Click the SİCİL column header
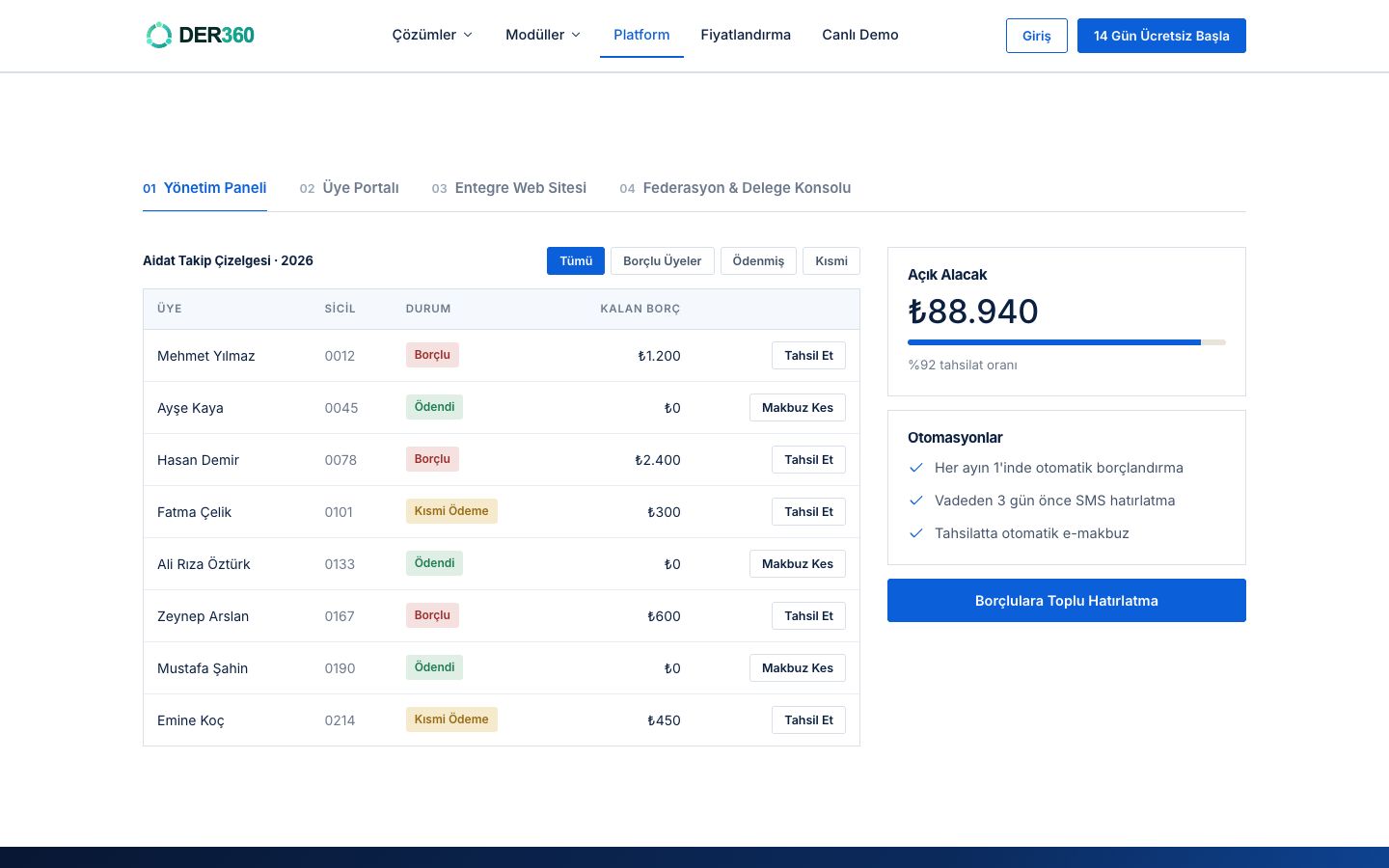This screenshot has width=1389, height=868. (340, 309)
